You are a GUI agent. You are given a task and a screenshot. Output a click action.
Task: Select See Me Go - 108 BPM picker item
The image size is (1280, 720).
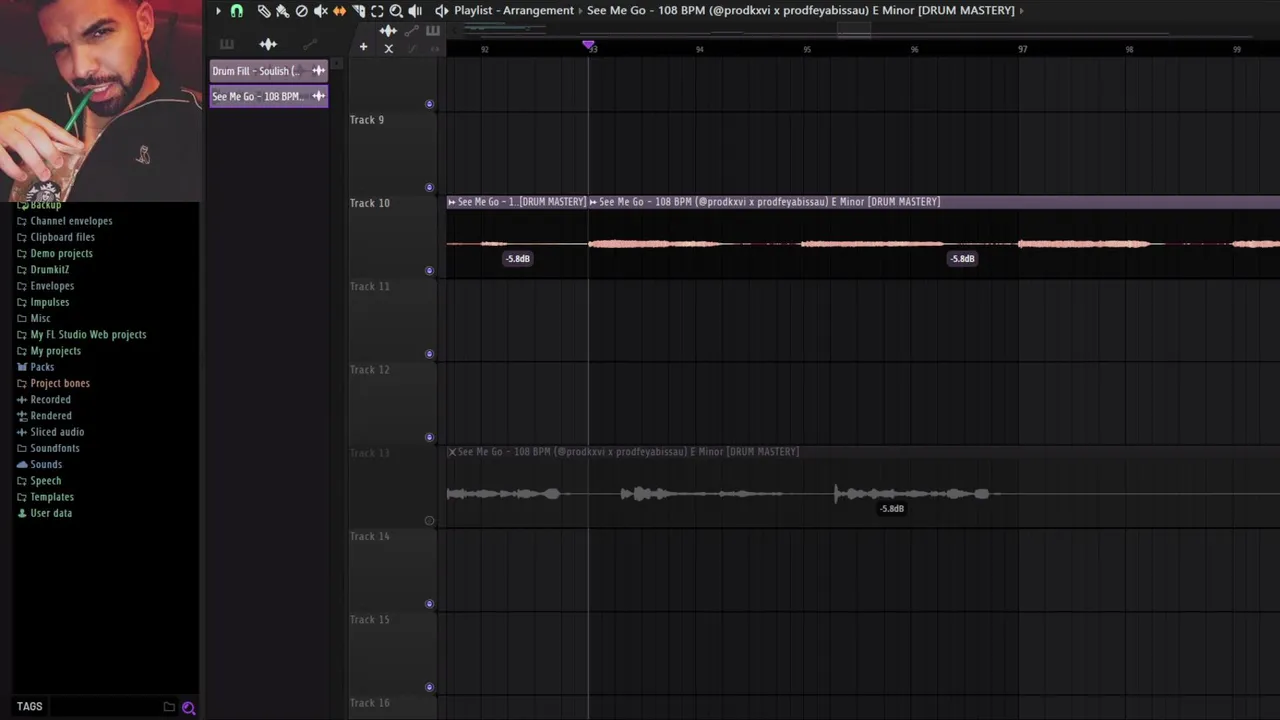269,96
